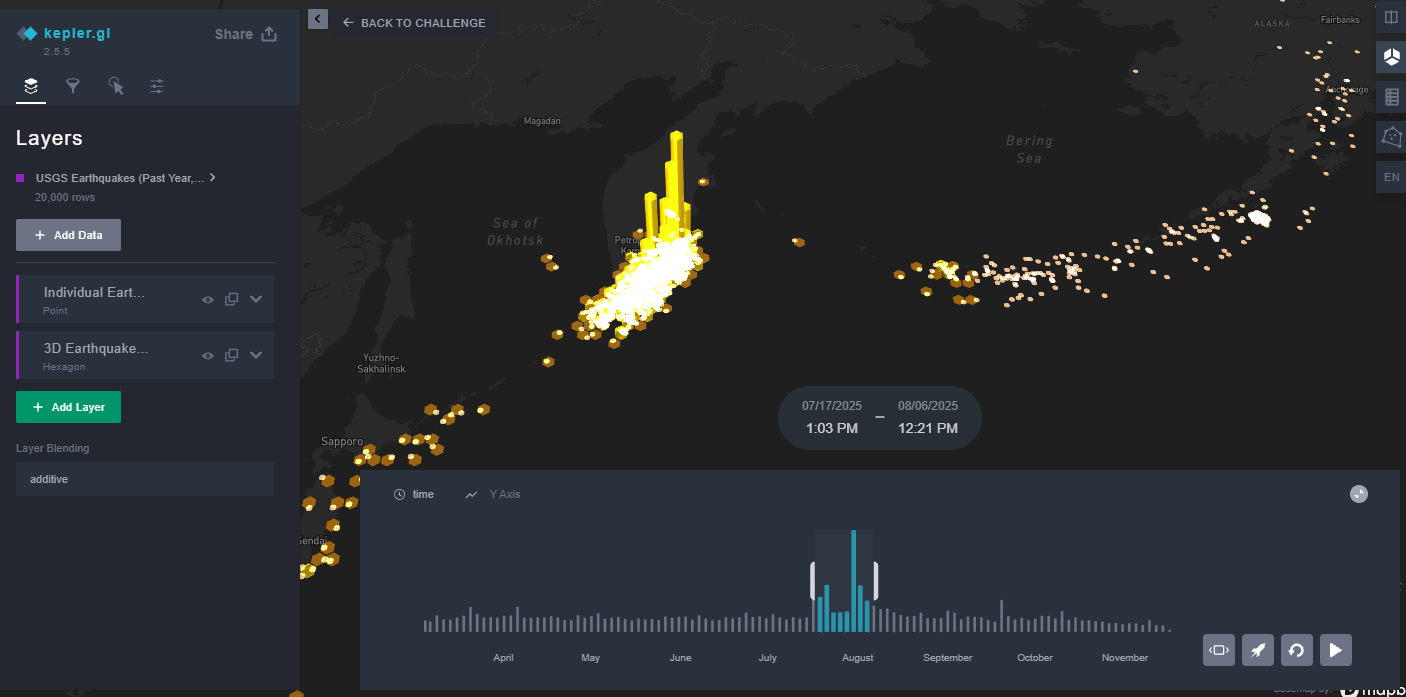Viewport: 1406px width, 697px height.
Task: Click the Add Data button
Action: point(68,235)
